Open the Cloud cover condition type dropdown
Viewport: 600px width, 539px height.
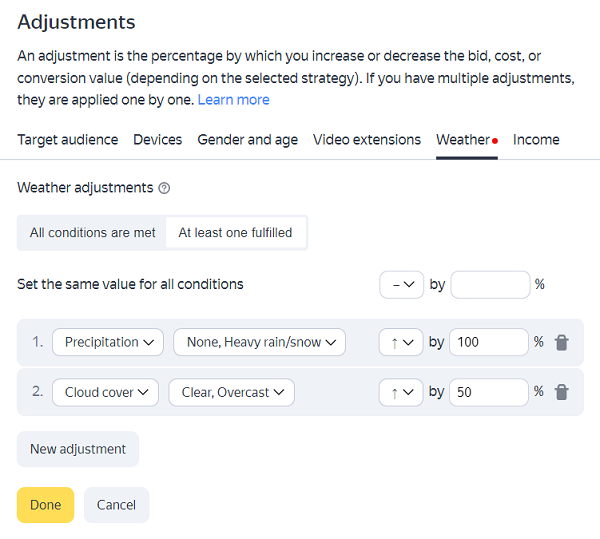tap(105, 392)
